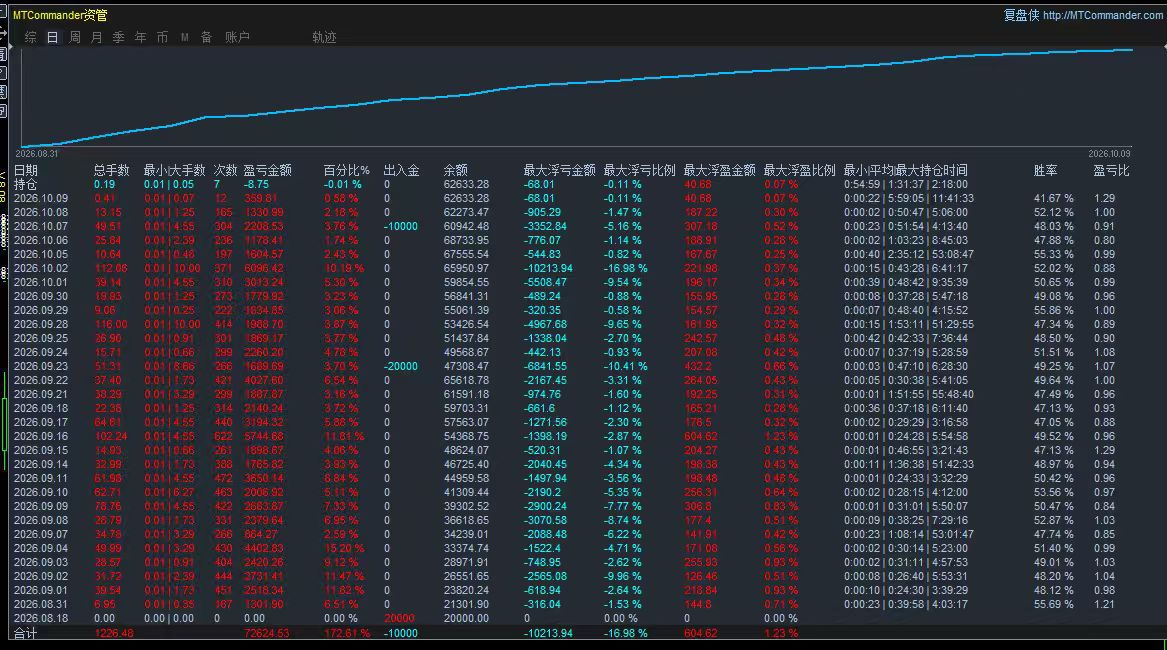Open the http://MTCommander.com link
The width and height of the screenshot is (1167, 650).
coord(1103,15)
